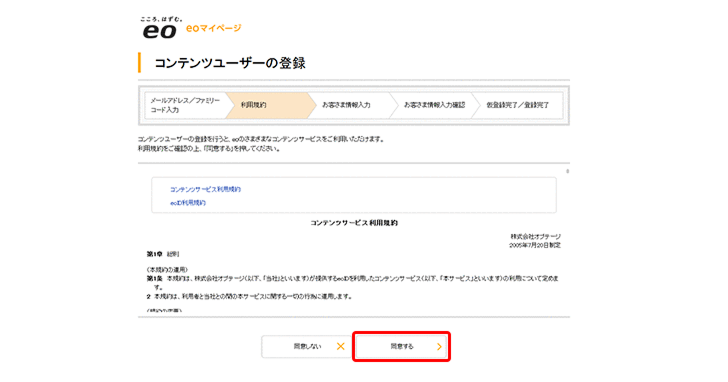Click the eo logo
This screenshot has width=728, height=382.
coord(159,28)
